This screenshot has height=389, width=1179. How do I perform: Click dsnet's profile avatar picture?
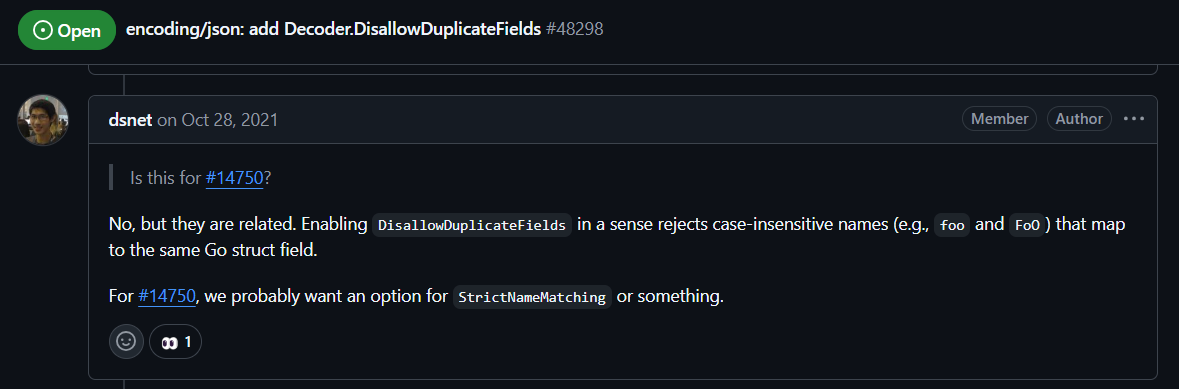pos(43,120)
